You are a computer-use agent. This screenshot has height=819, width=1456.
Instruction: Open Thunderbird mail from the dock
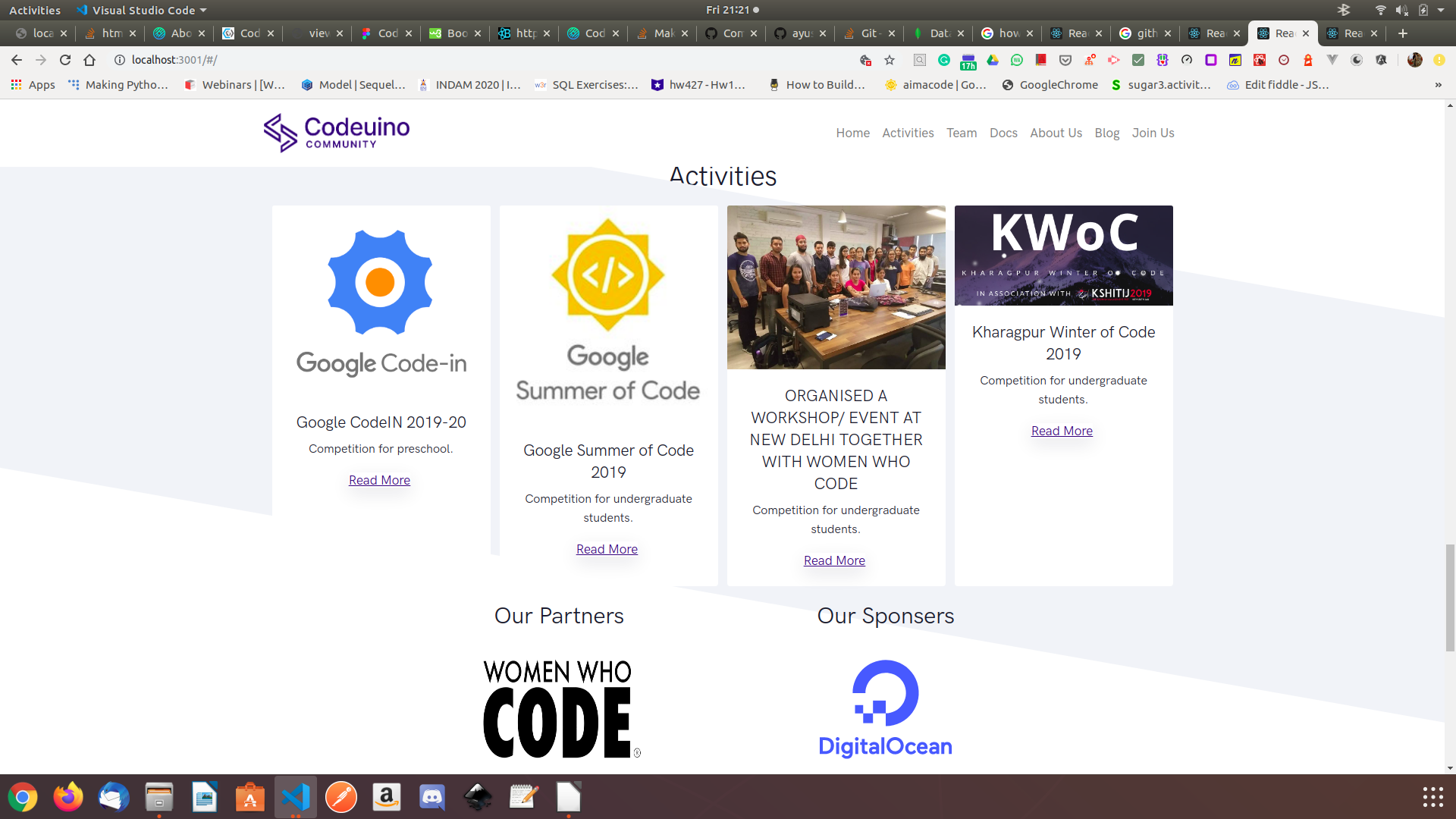114,797
